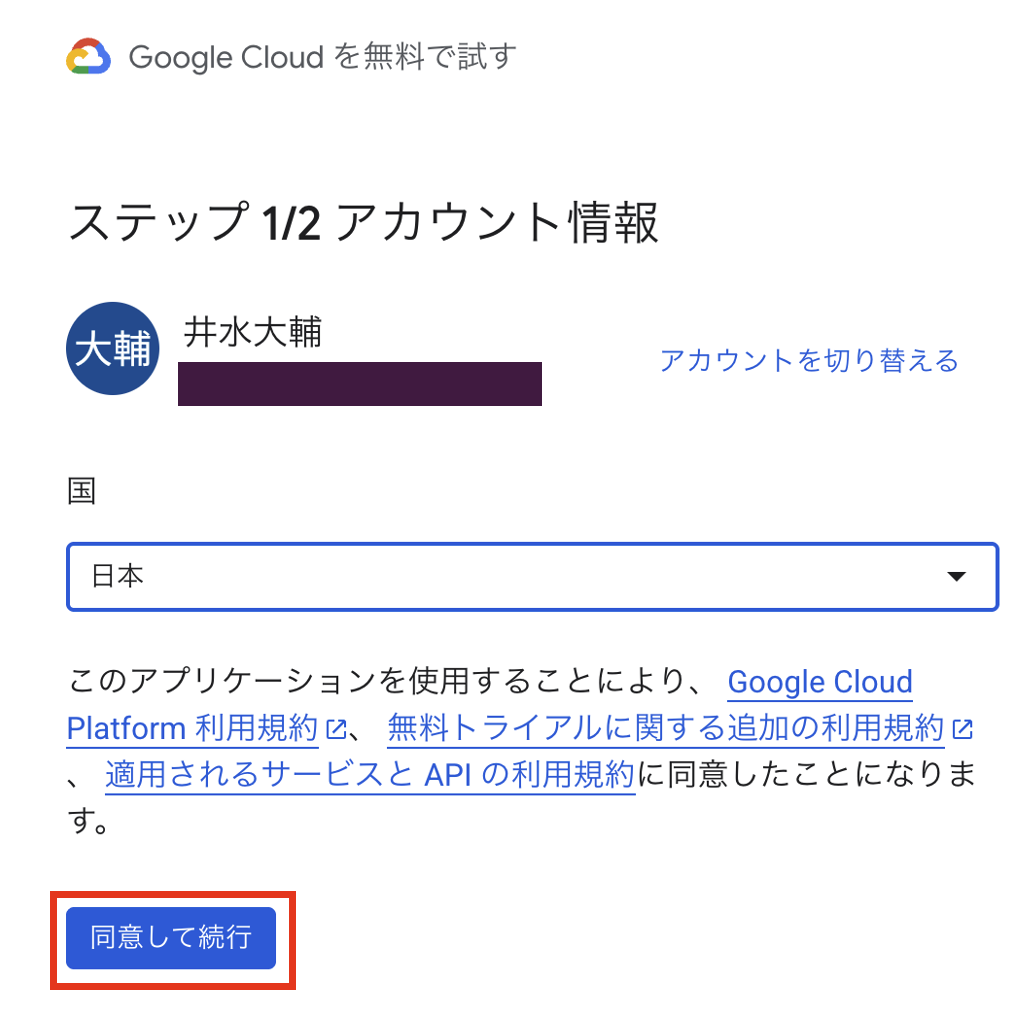The image size is (1032, 1018).
Task: Click the redacted email address bar
Action: [x=360, y=384]
